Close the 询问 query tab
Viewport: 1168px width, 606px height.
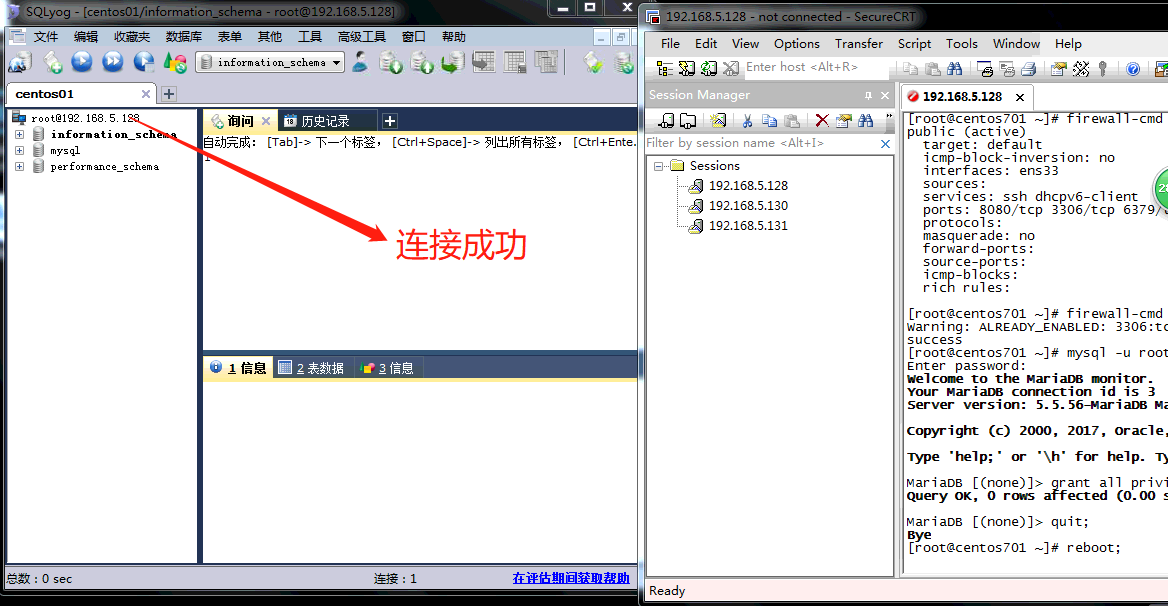266,121
